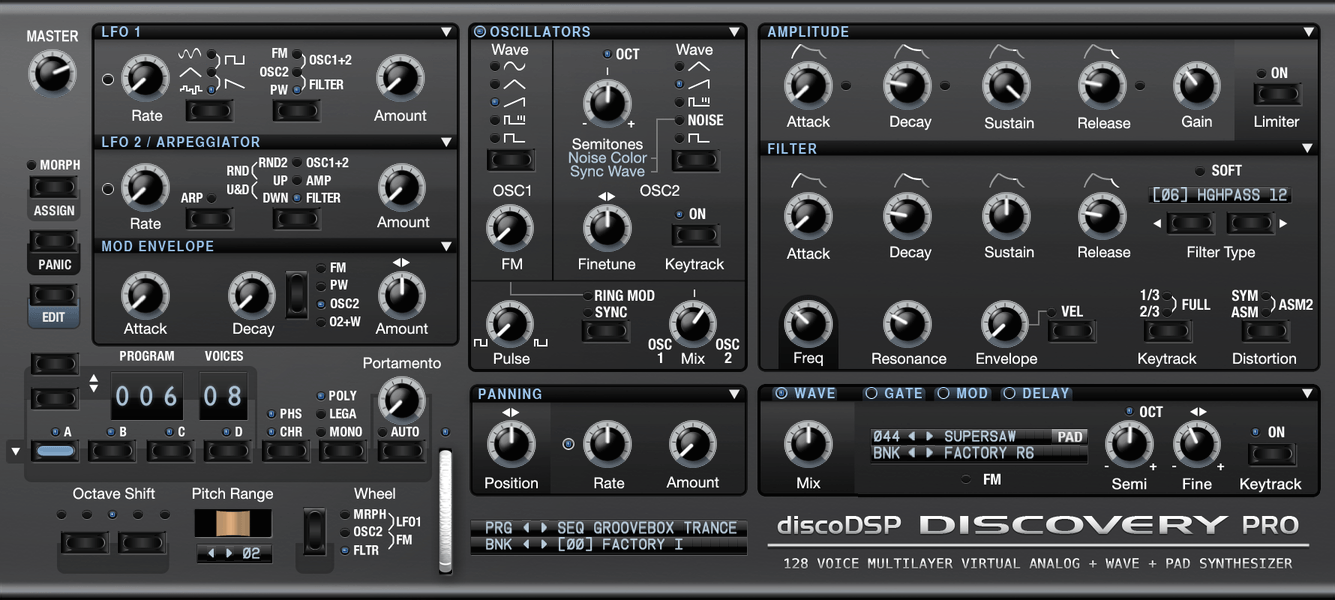Click the Filter Envelope knob
Screen dimensions: 1335x600
[1004, 323]
